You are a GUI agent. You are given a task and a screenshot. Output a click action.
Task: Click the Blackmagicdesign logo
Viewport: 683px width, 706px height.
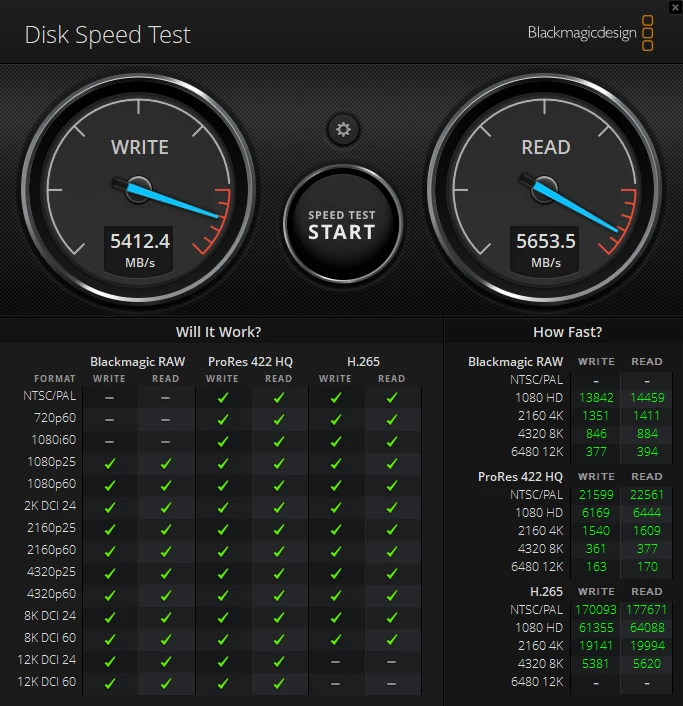(x=590, y=33)
